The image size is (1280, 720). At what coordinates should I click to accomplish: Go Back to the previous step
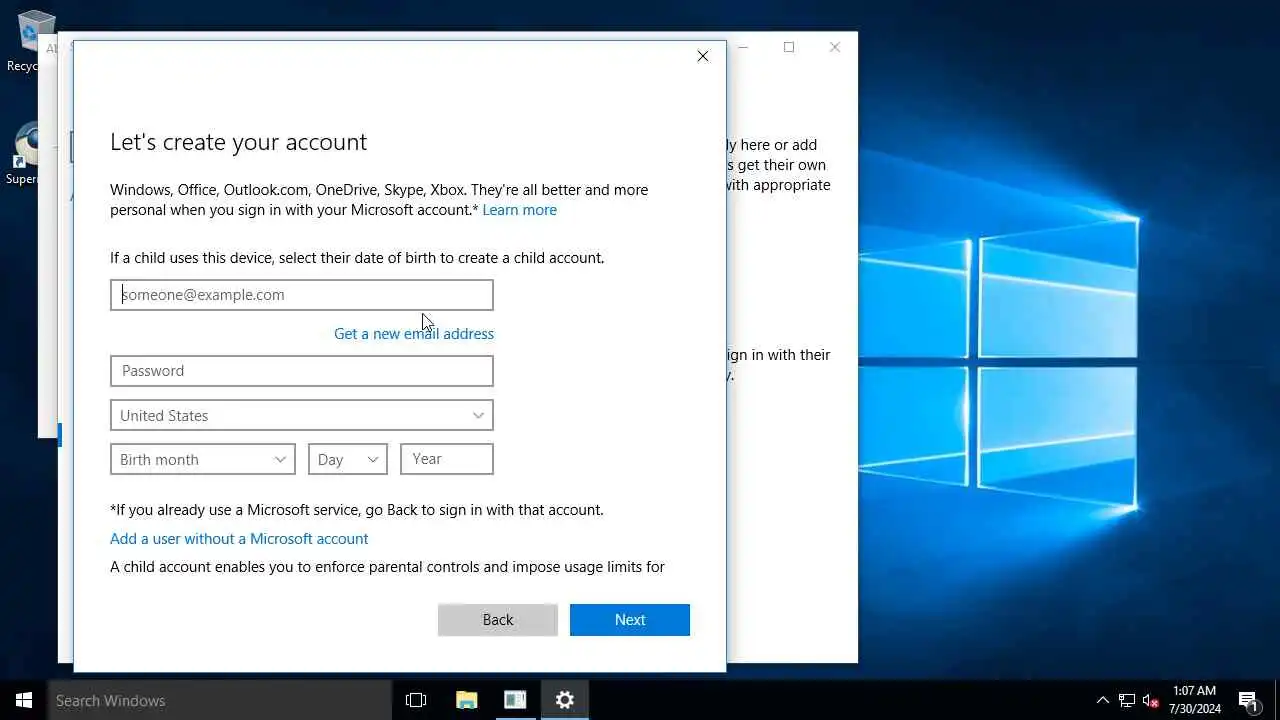pyautogui.click(x=498, y=620)
